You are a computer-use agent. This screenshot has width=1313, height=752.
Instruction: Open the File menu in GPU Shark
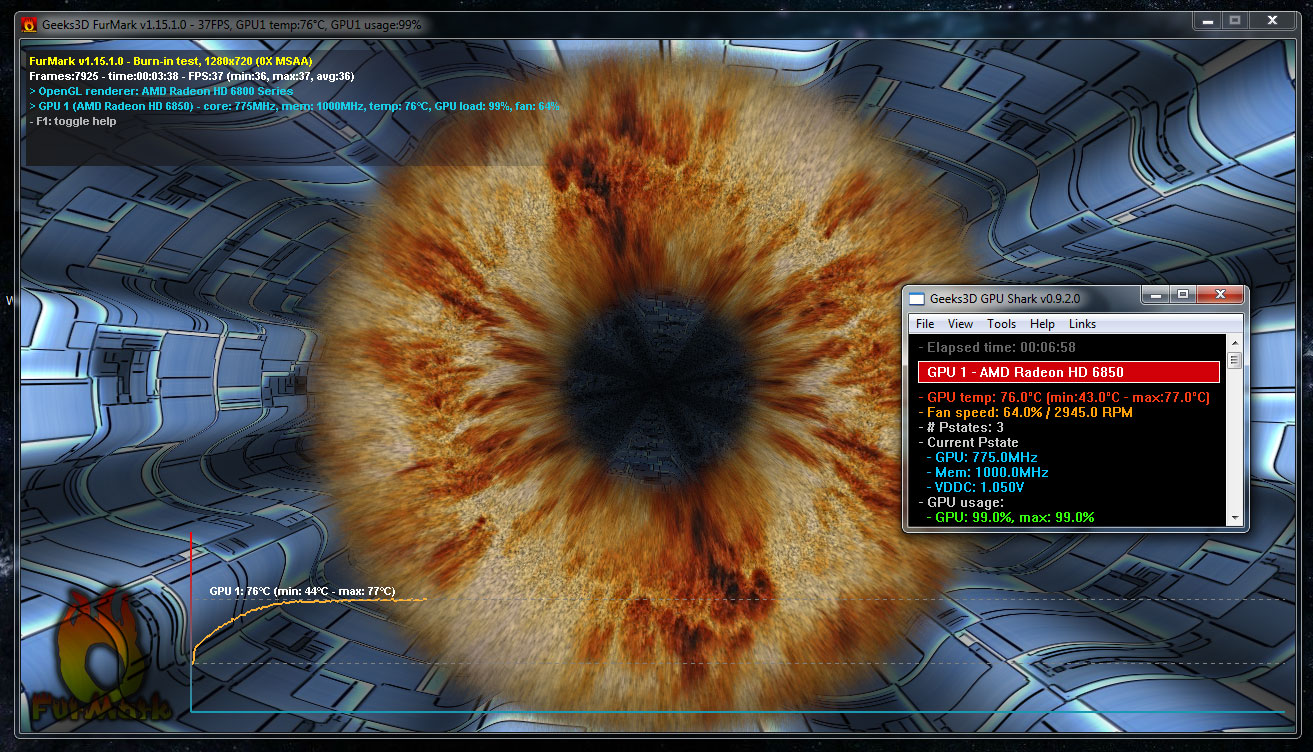click(x=925, y=324)
